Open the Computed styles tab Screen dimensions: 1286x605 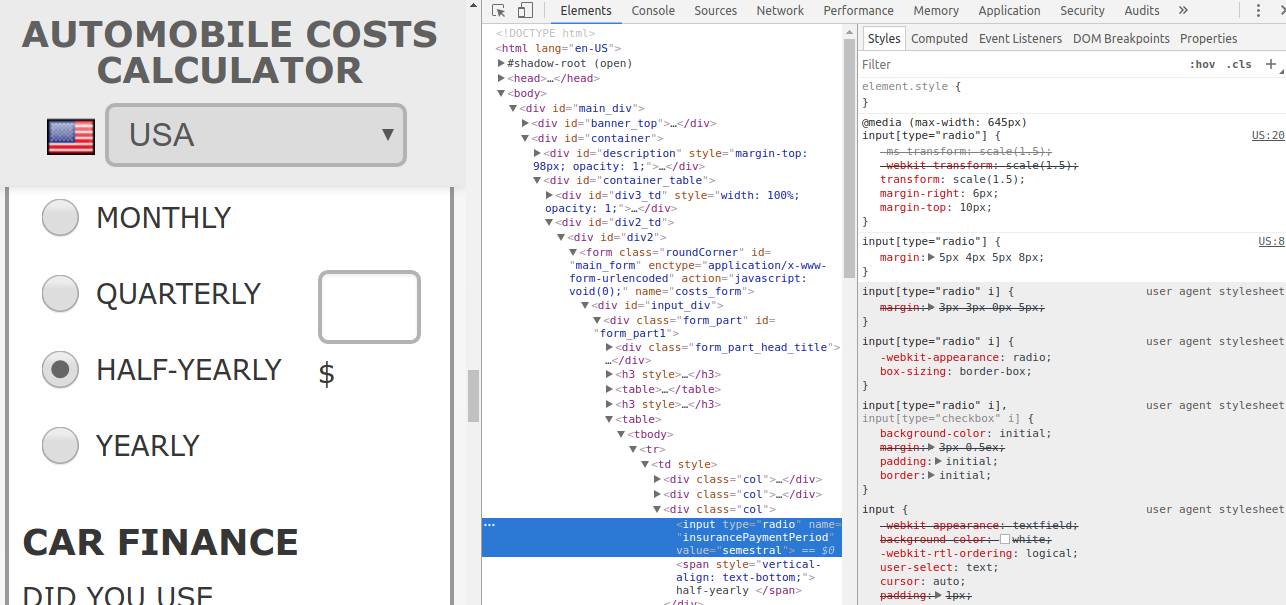(x=939, y=38)
